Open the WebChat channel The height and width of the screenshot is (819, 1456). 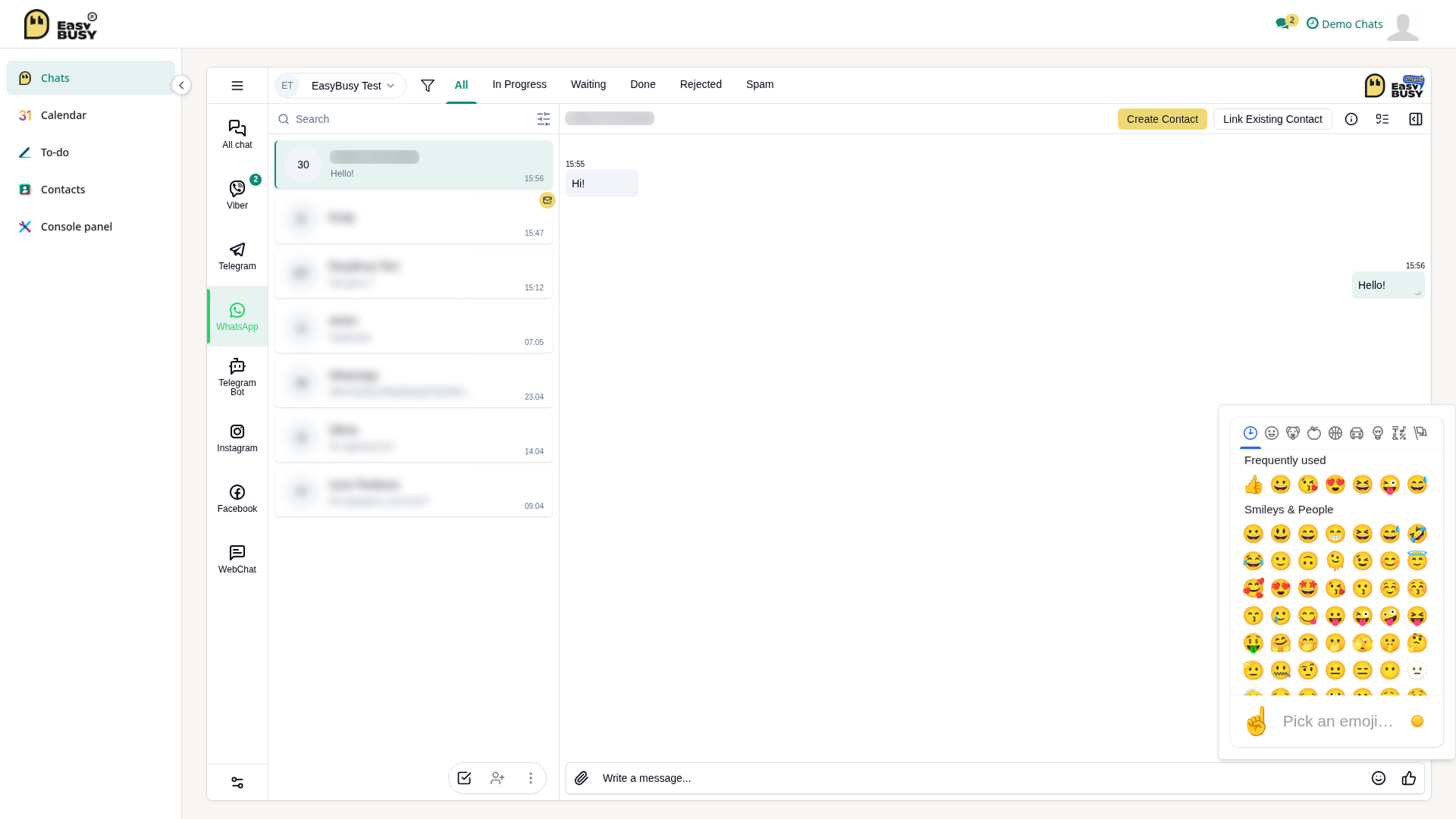pyautogui.click(x=237, y=559)
